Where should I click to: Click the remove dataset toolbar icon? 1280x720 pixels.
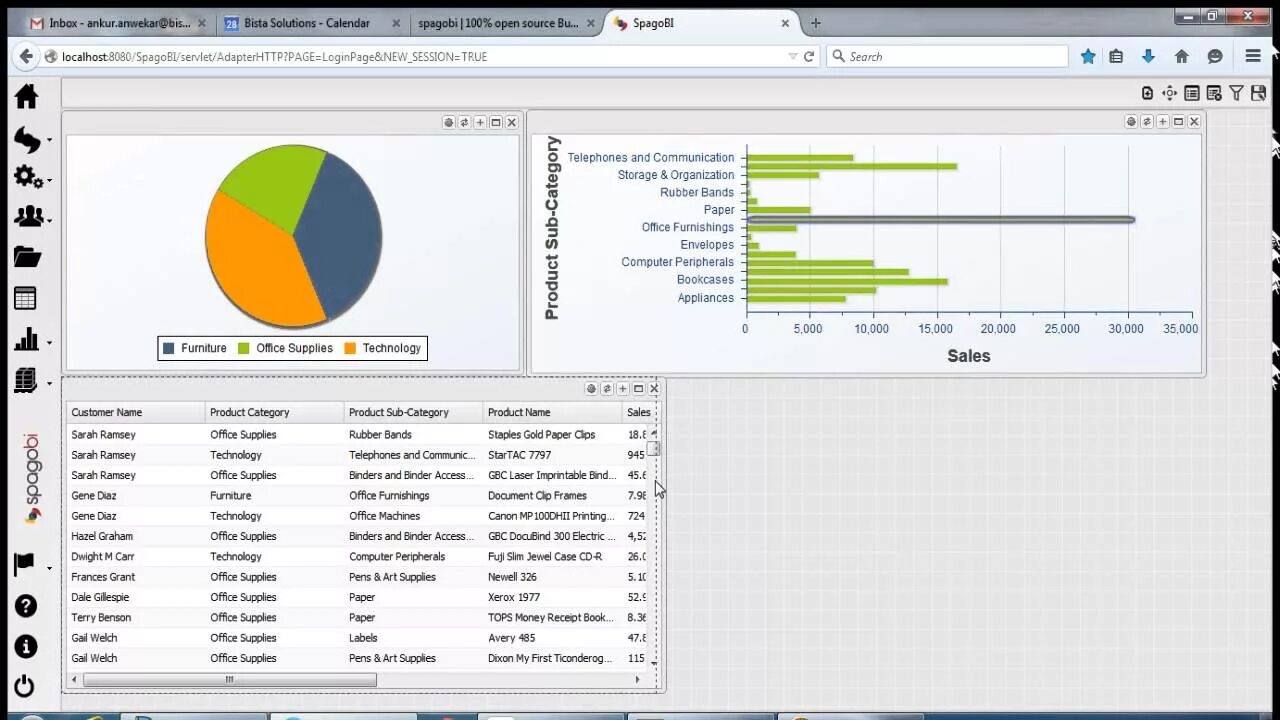pyautogui.click(x=1214, y=93)
